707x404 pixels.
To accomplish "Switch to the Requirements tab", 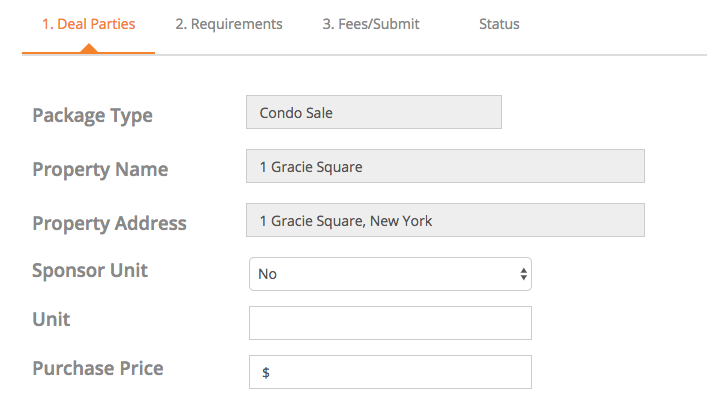I will 229,24.
